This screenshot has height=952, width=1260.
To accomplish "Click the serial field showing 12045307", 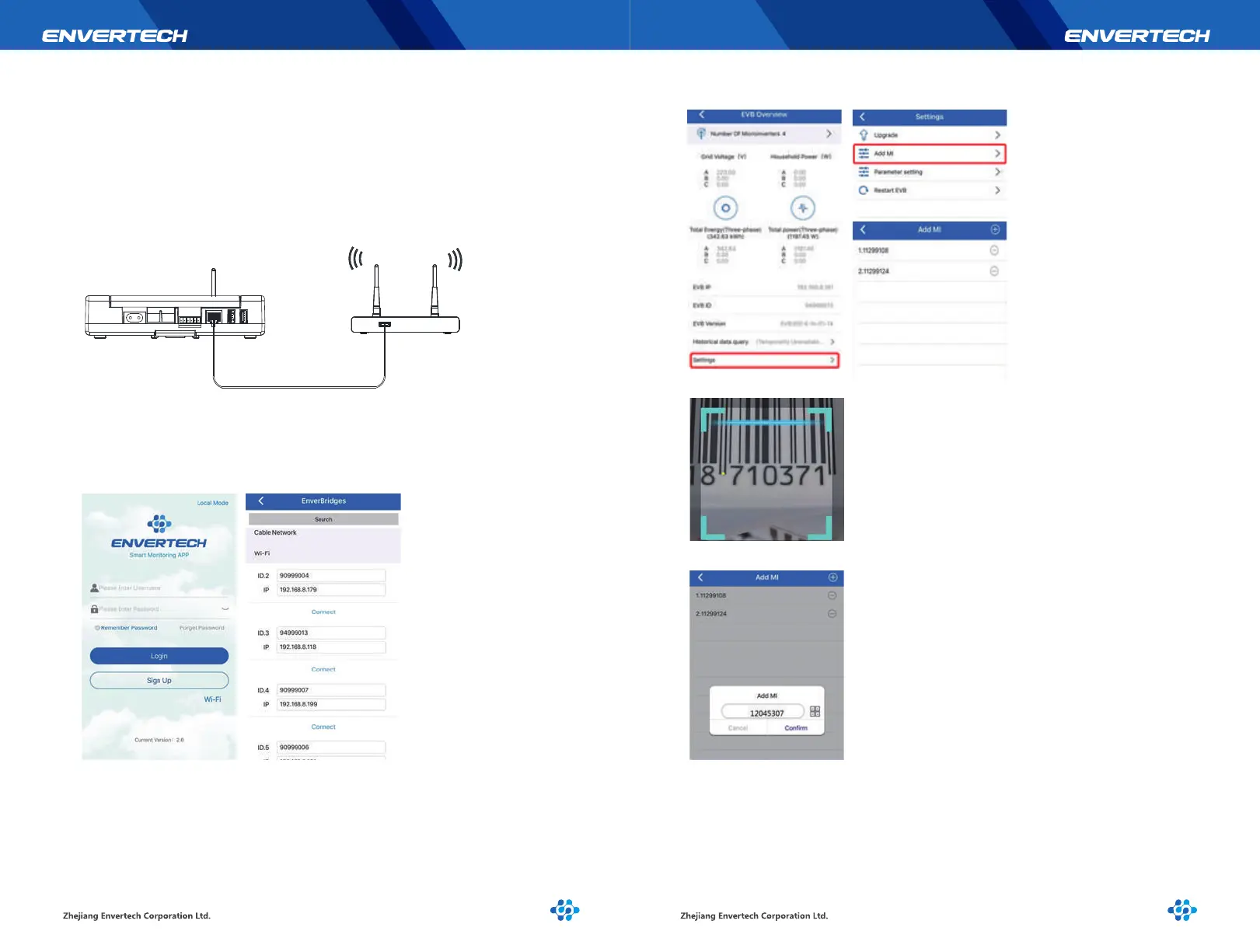I will (763, 713).
